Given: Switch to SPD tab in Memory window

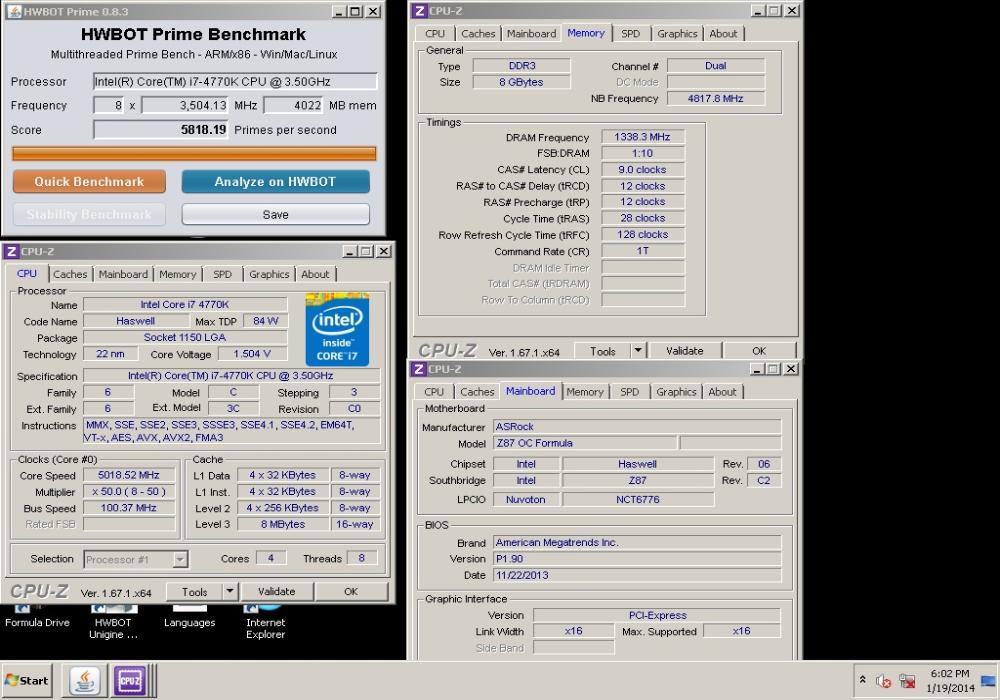Looking at the screenshot, I should pos(630,34).
